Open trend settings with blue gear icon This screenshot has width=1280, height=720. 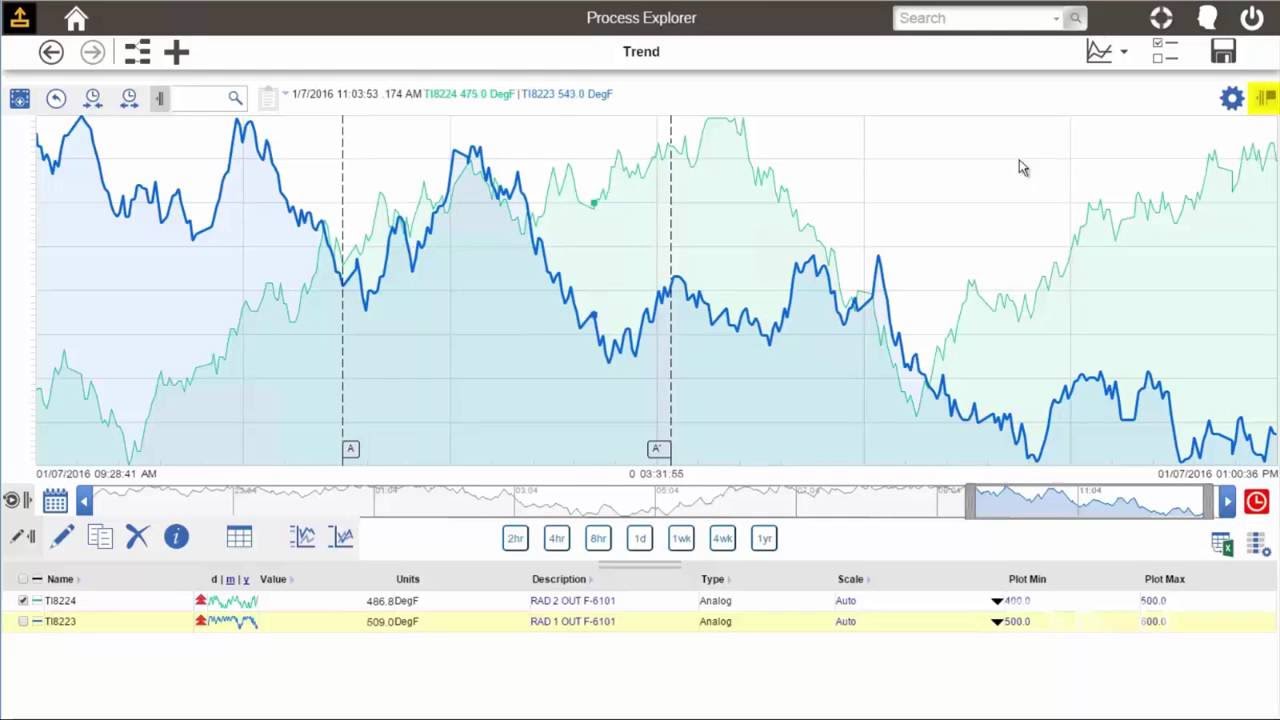click(x=1232, y=98)
